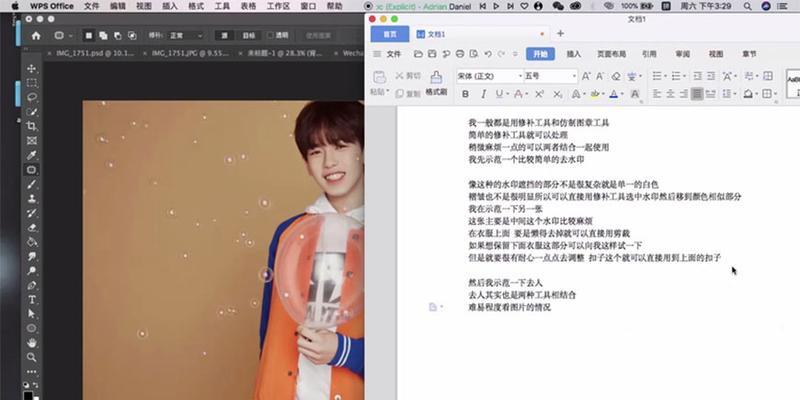Screen dimensions: 800x400
Task: Click the text highlight color swatch
Action: [594, 94]
